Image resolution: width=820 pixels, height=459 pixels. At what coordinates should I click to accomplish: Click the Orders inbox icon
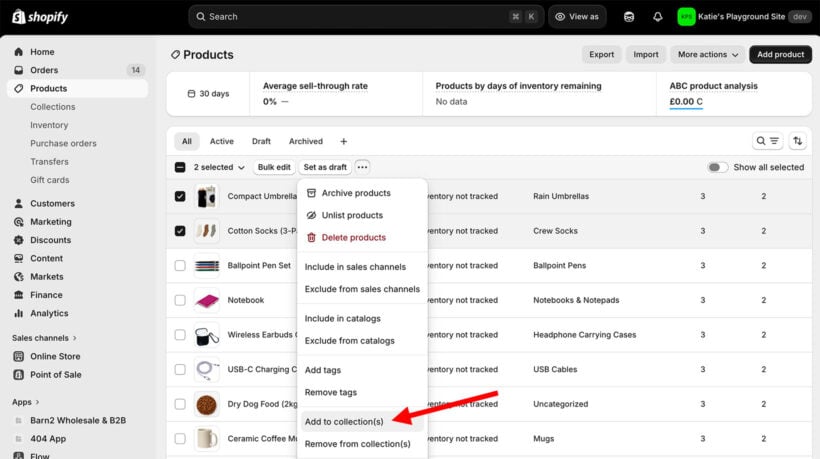point(19,70)
